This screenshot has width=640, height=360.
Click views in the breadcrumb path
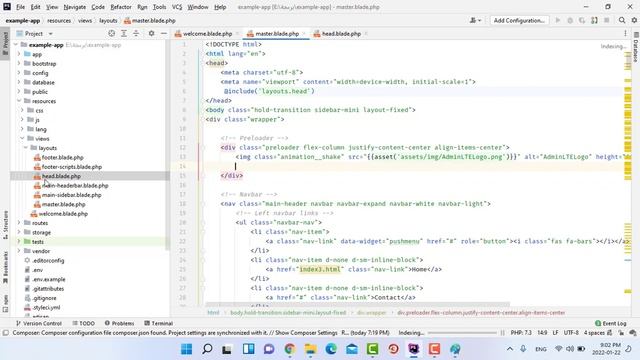pyautogui.click(x=85, y=20)
